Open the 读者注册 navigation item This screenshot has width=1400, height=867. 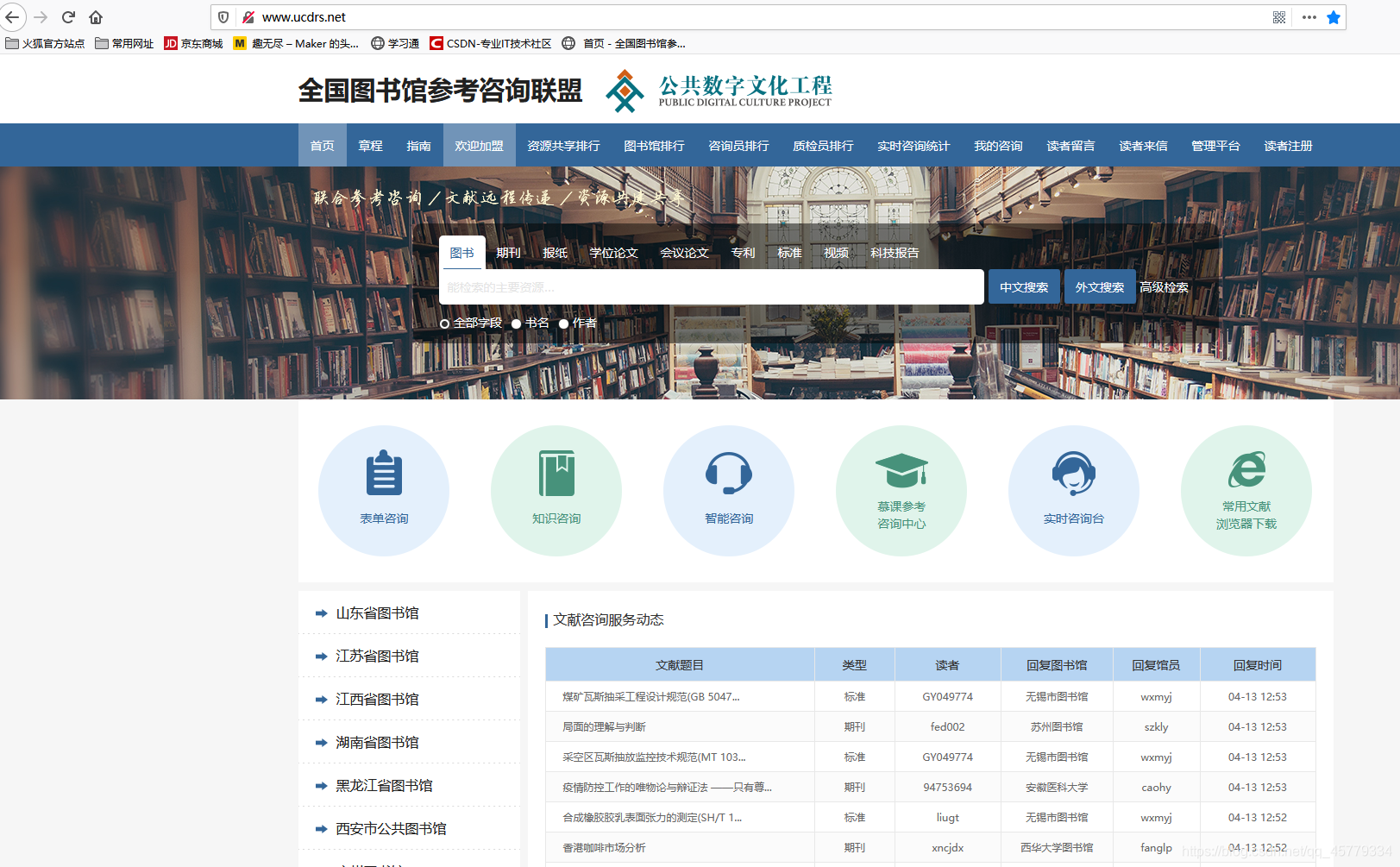[1289, 146]
